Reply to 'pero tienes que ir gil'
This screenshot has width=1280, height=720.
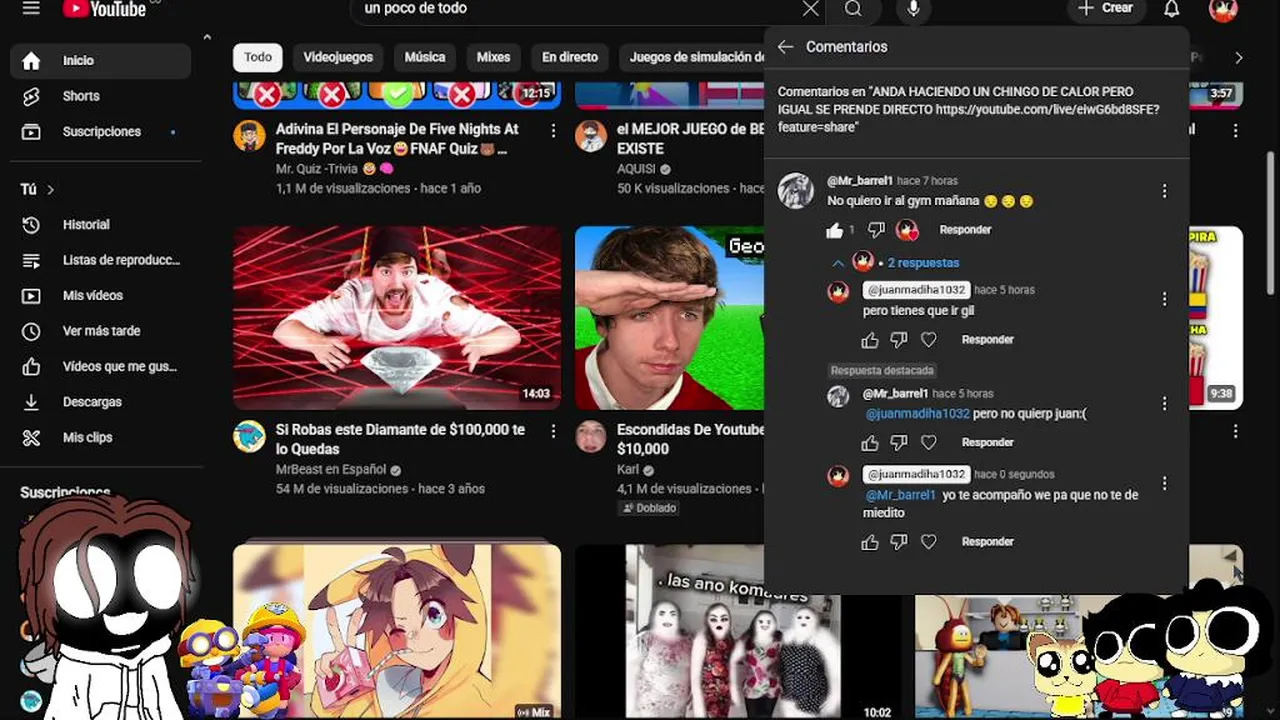[988, 340]
